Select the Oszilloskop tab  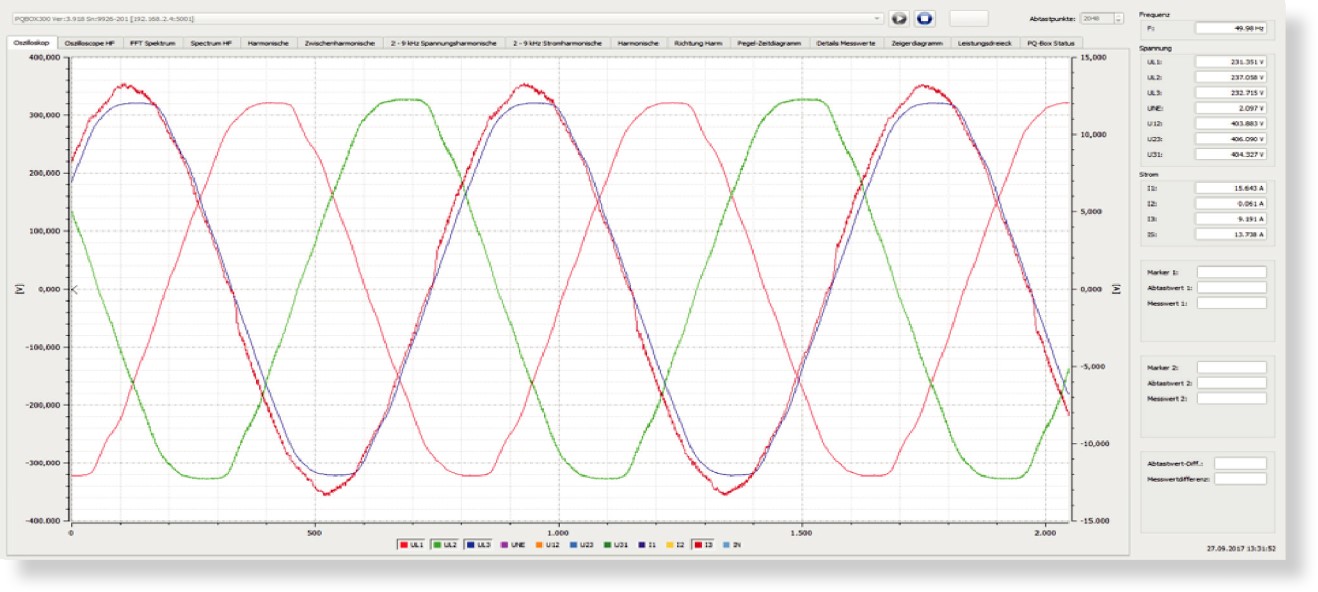(32, 43)
